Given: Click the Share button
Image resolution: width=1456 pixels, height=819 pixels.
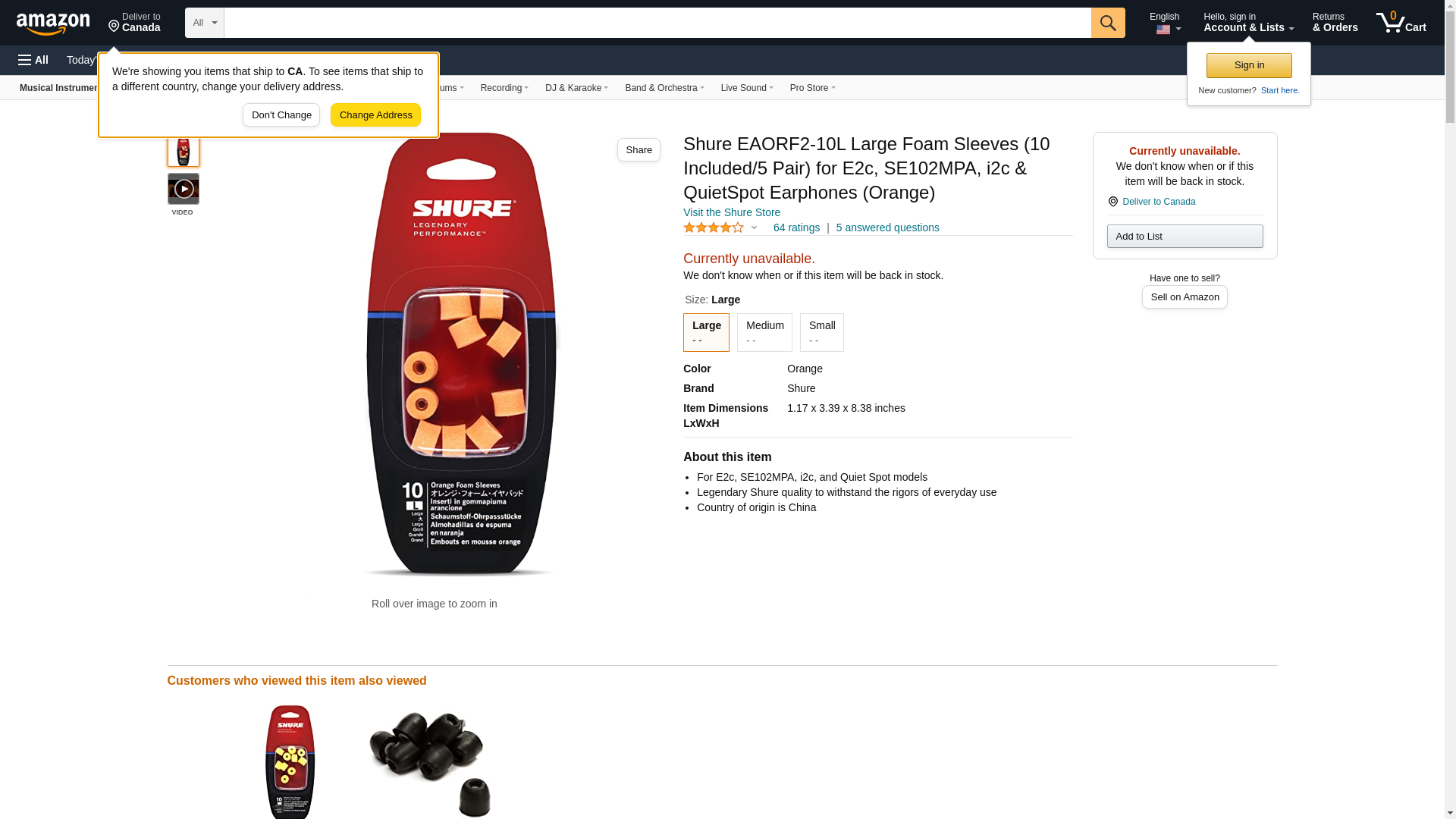Looking at the screenshot, I should coord(639,150).
